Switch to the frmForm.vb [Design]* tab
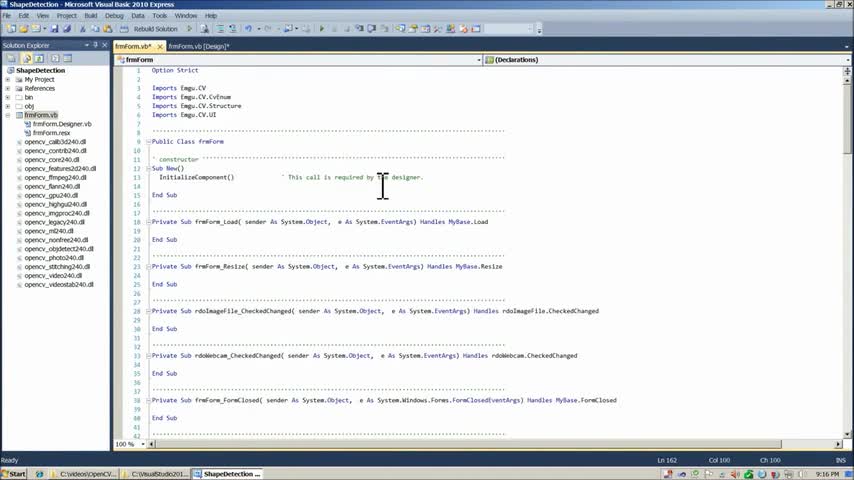 pyautogui.click(x=199, y=46)
